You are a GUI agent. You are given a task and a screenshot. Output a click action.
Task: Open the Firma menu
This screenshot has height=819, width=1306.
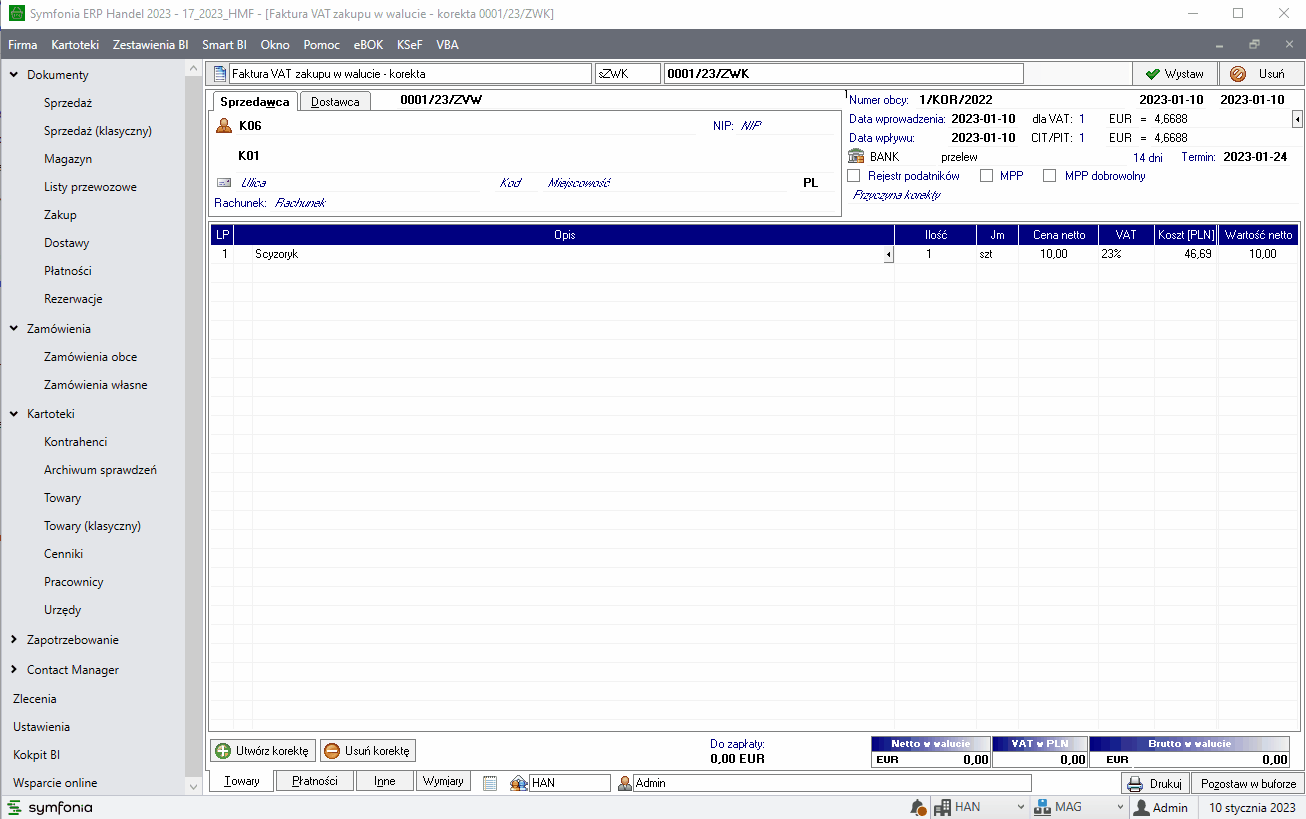pyautogui.click(x=23, y=45)
